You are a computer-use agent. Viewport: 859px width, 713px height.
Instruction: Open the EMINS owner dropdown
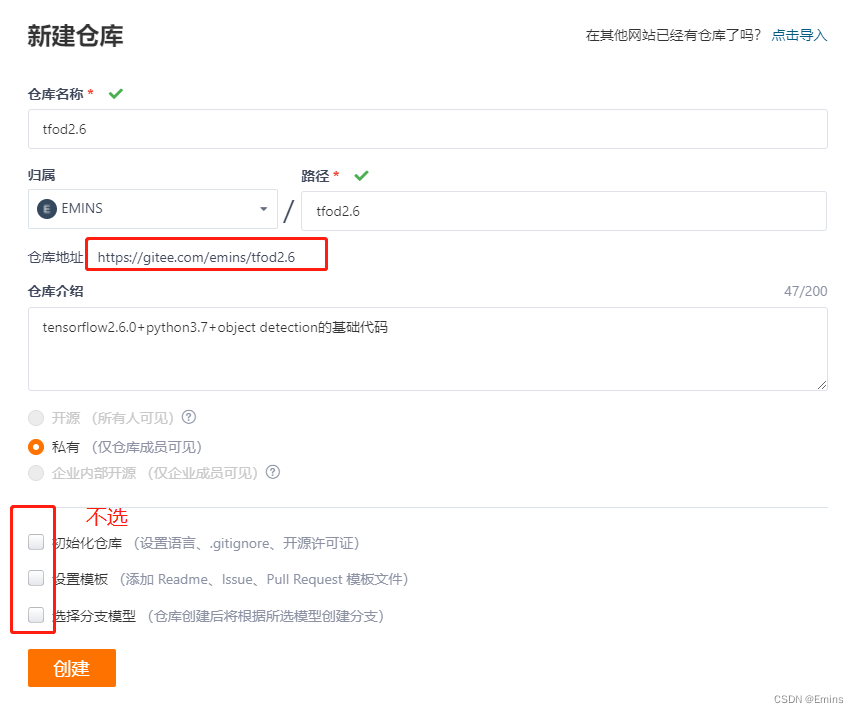tap(152, 209)
